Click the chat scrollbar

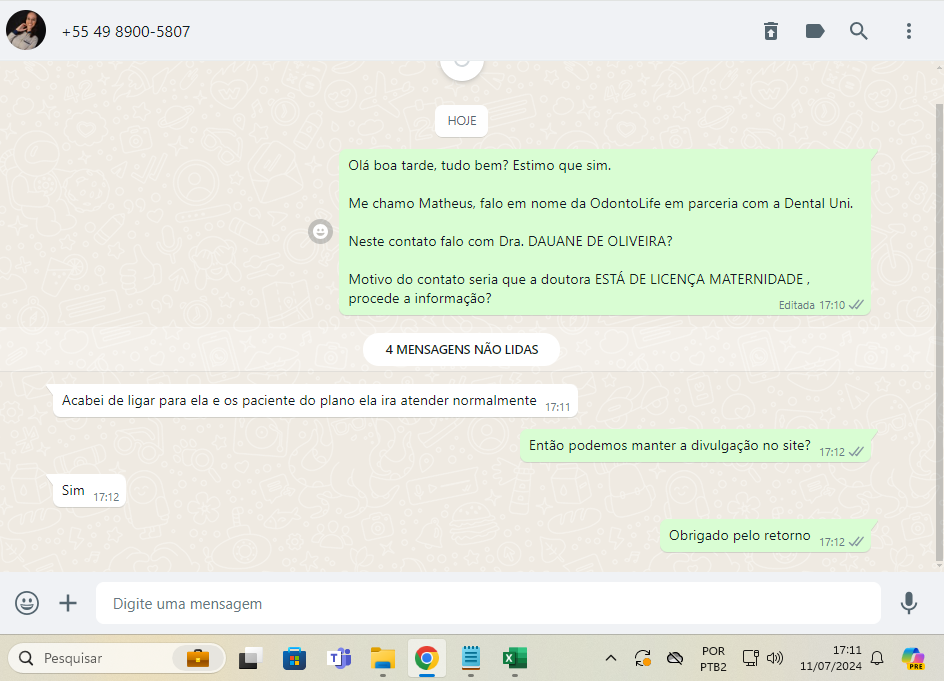click(938, 330)
